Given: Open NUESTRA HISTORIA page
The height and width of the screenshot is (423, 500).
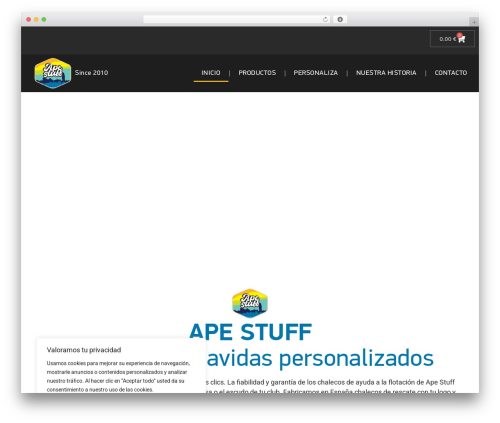Looking at the screenshot, I should [x=386, y=73].
